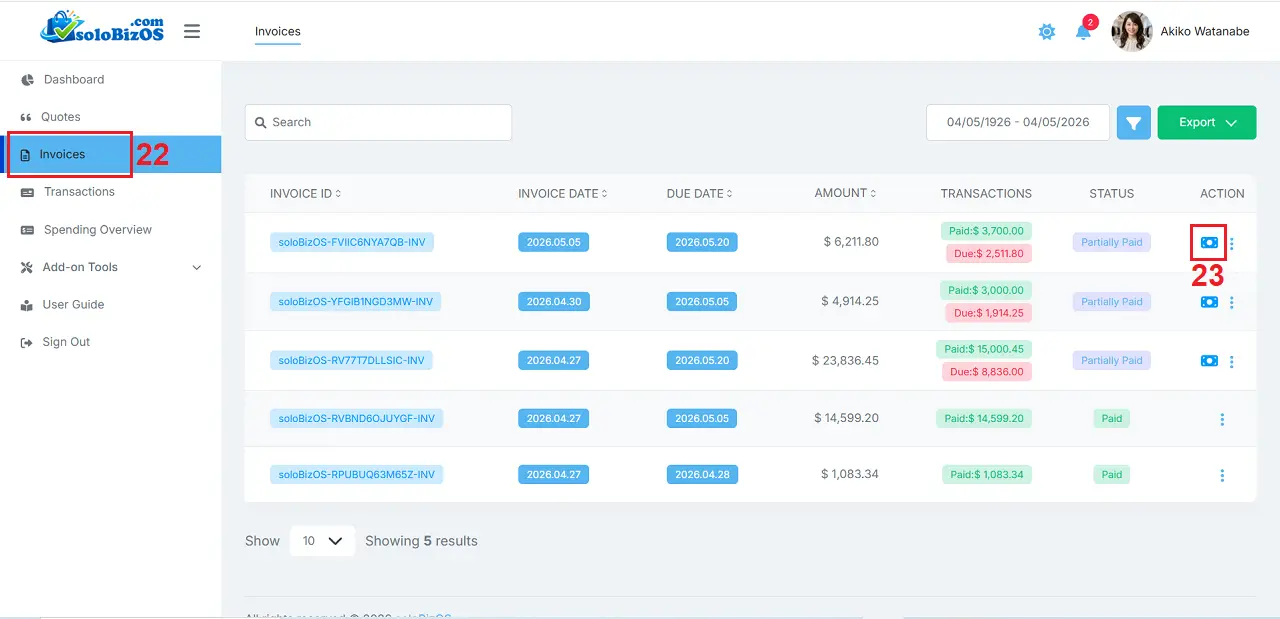Click invoice date 2026.04.30 badge
The width and height of the screenshot is (1280, 619).
tap(554, 301)
